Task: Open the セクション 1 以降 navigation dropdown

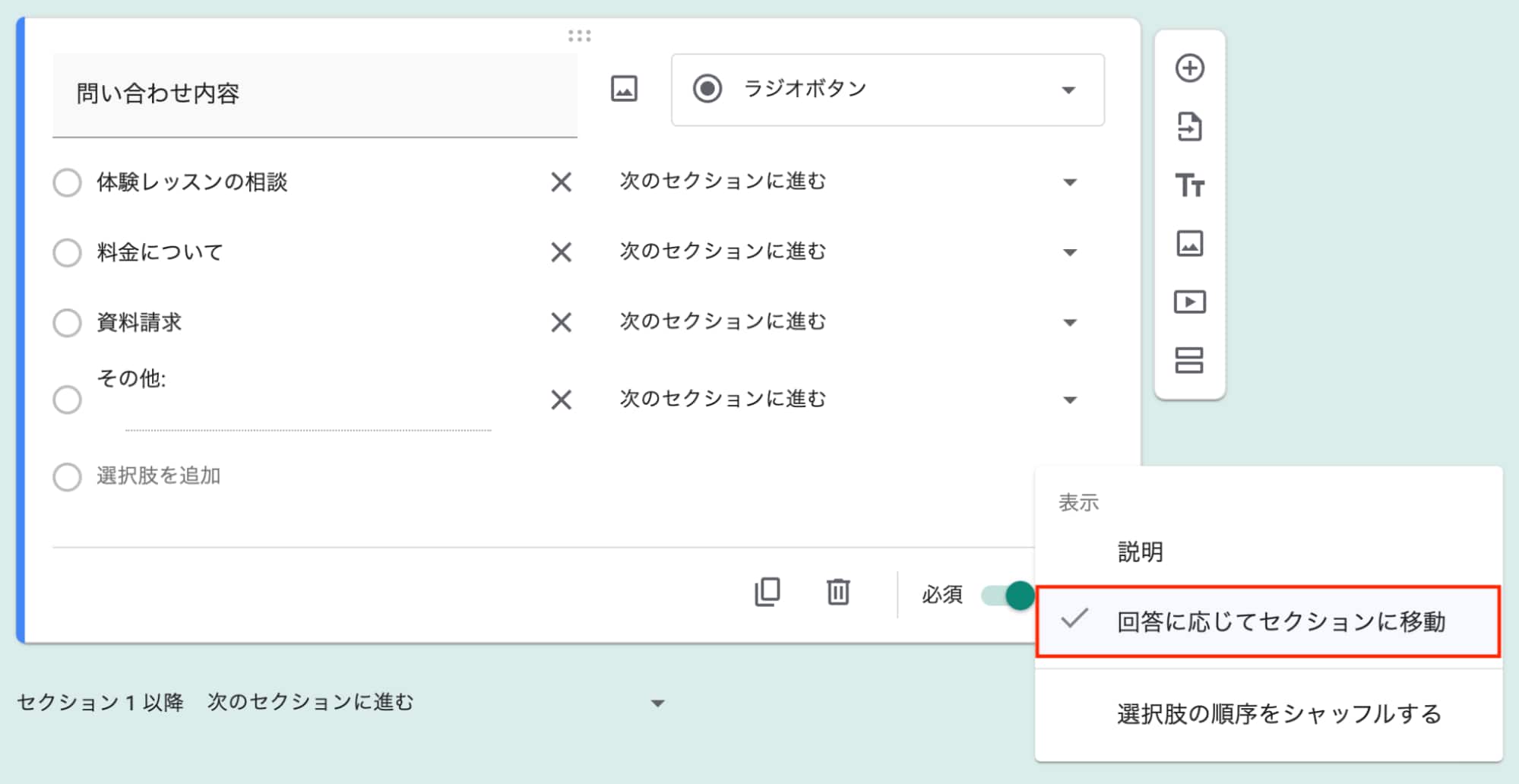Action: 438,702
